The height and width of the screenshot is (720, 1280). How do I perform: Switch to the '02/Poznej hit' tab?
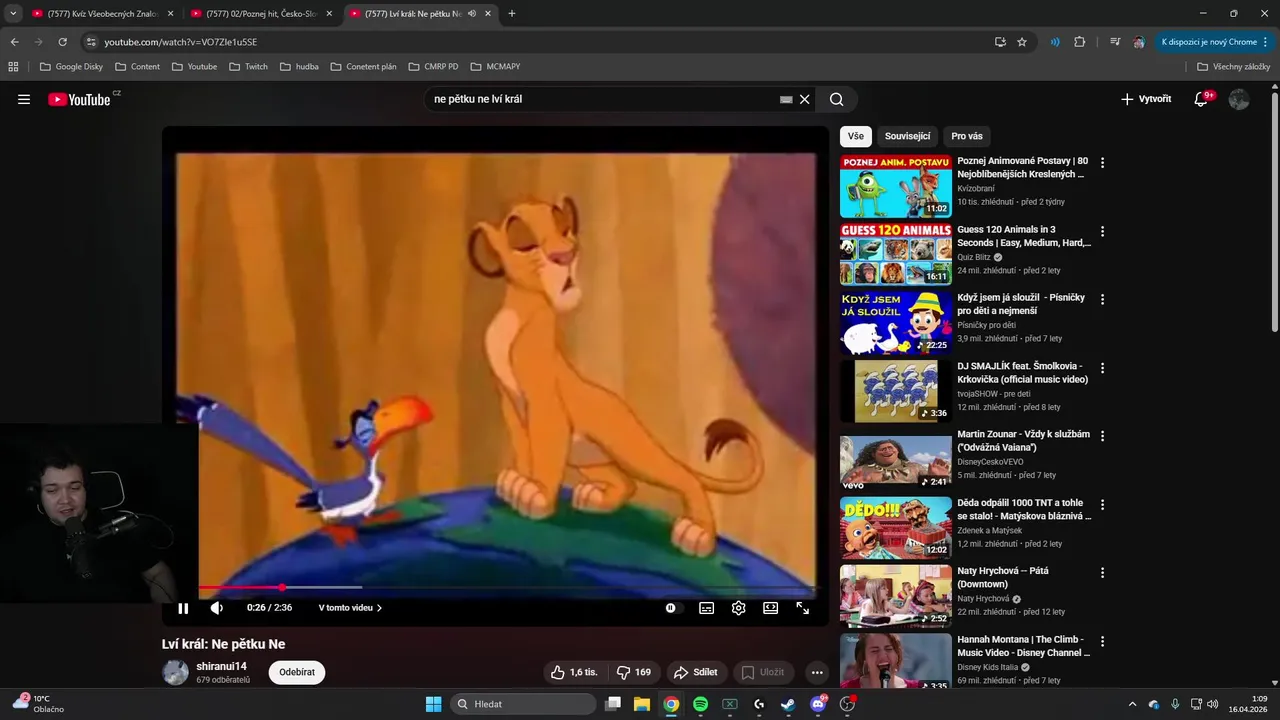261,14
